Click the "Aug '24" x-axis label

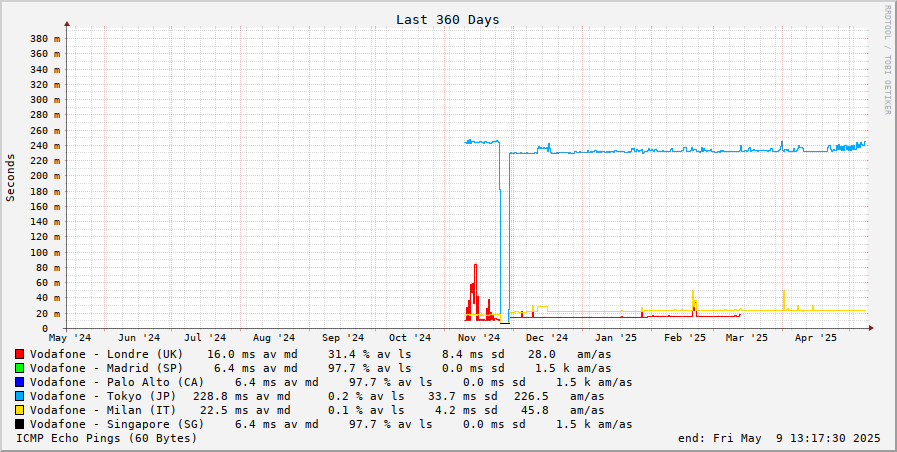tap(274, 338)
